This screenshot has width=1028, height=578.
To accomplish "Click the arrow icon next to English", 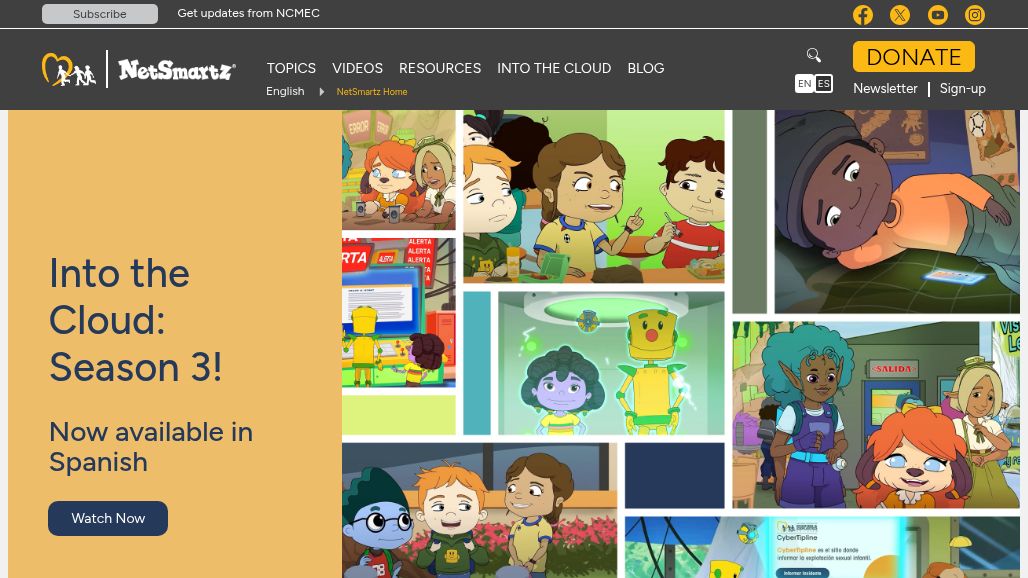I will tap(320, 91).
